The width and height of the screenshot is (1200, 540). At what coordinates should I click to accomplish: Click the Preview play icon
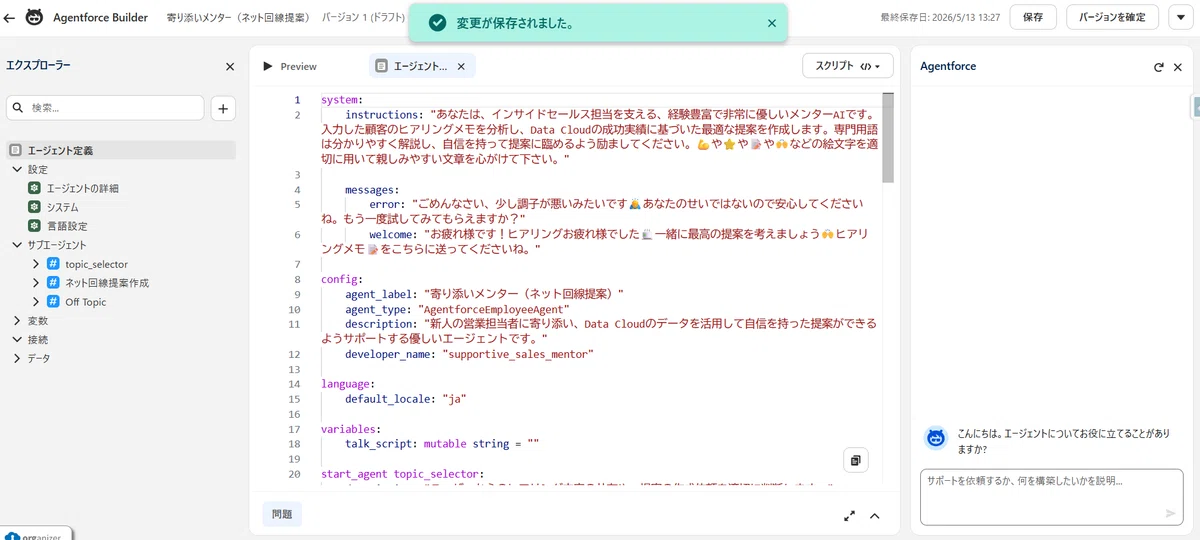coord(267,66)
